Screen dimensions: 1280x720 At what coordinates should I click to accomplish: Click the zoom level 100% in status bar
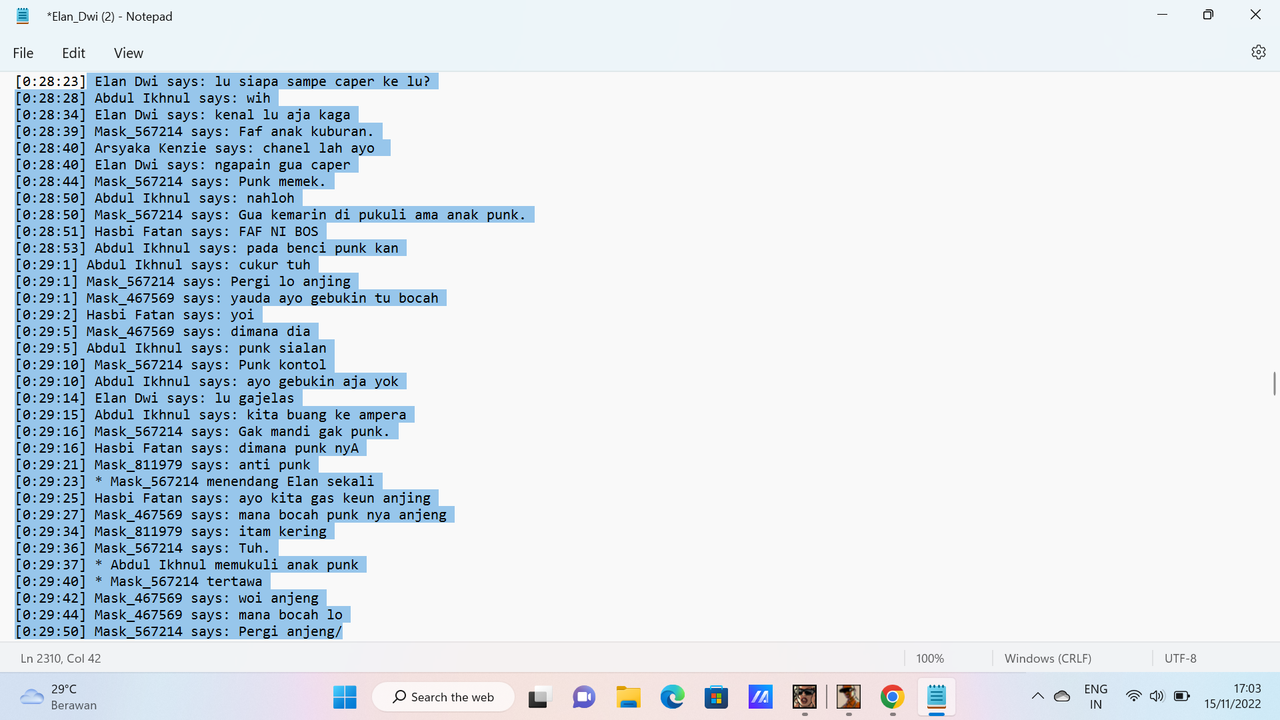[x=930, y=658]
